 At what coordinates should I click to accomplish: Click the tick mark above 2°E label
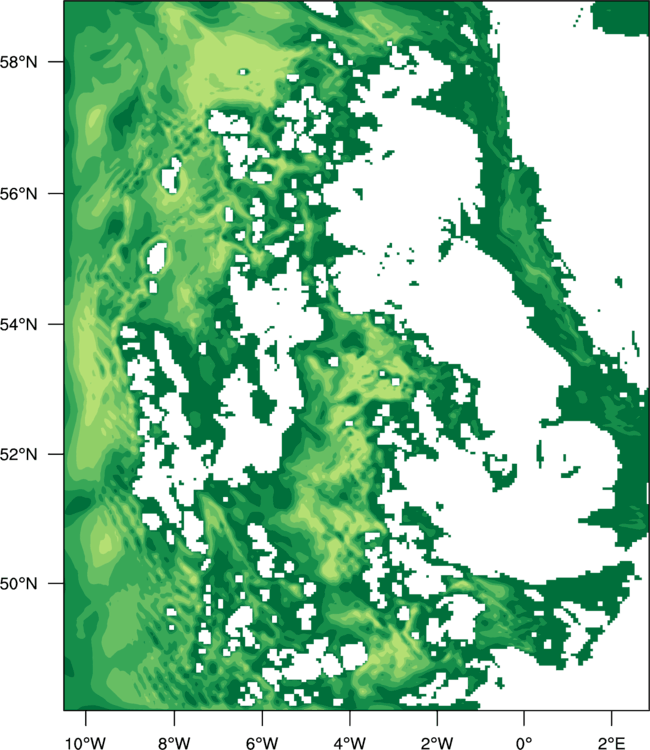(612, 718)
